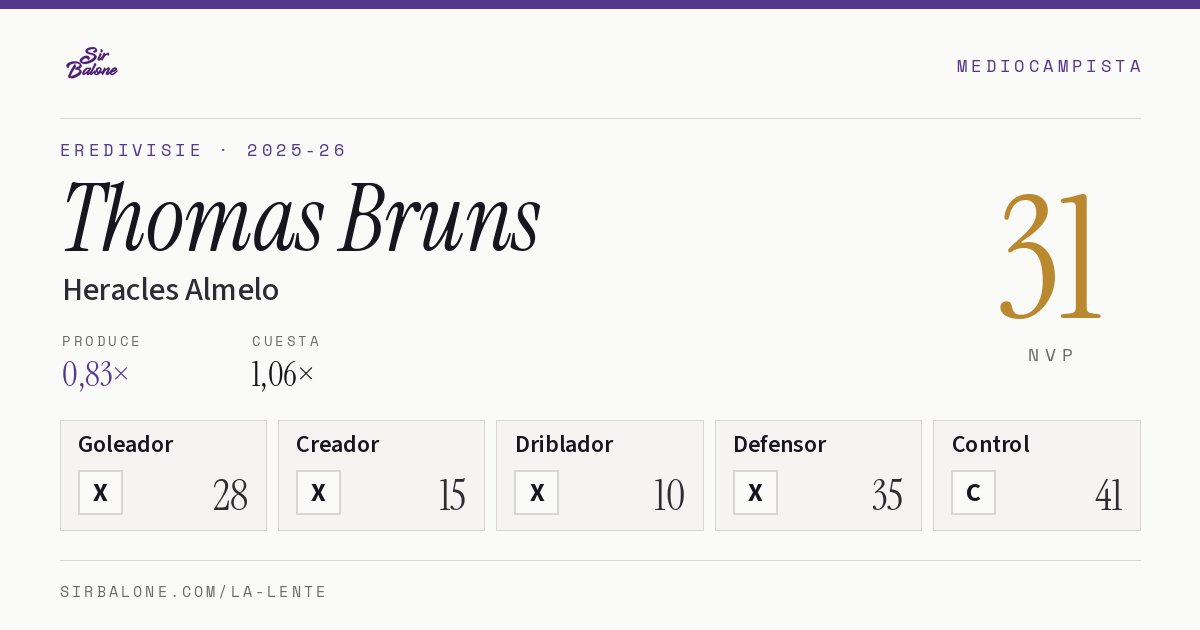The image size is (1200, 630).
Task: Click the NVP label under the score
Action: point(1051,355)
